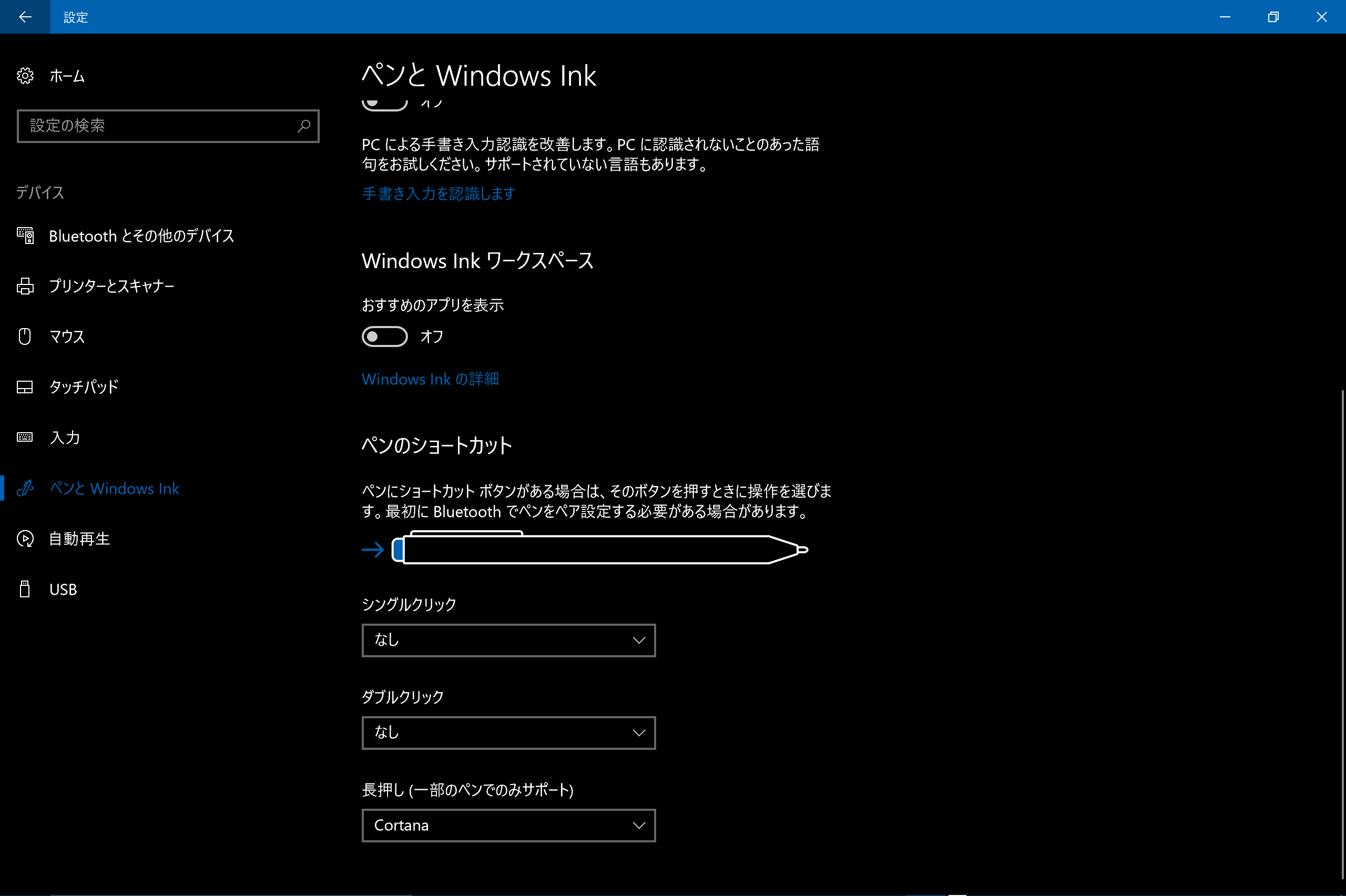Click the USB icon in sidebar

(x=25, y=589)
